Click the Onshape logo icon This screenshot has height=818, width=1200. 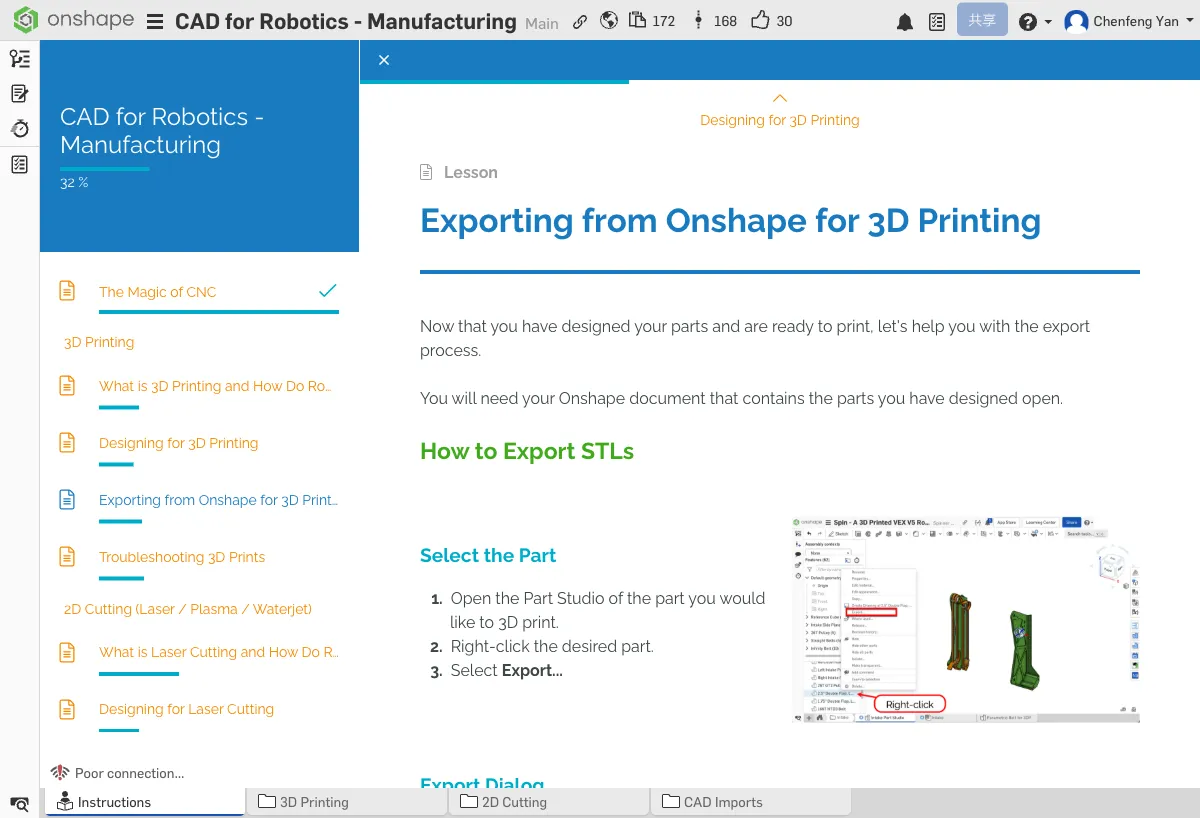point(26,21)
